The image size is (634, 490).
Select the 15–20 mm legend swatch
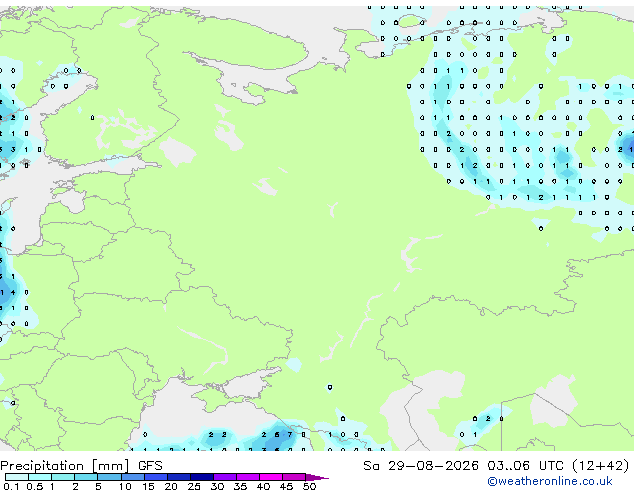(x=155, y=477)
